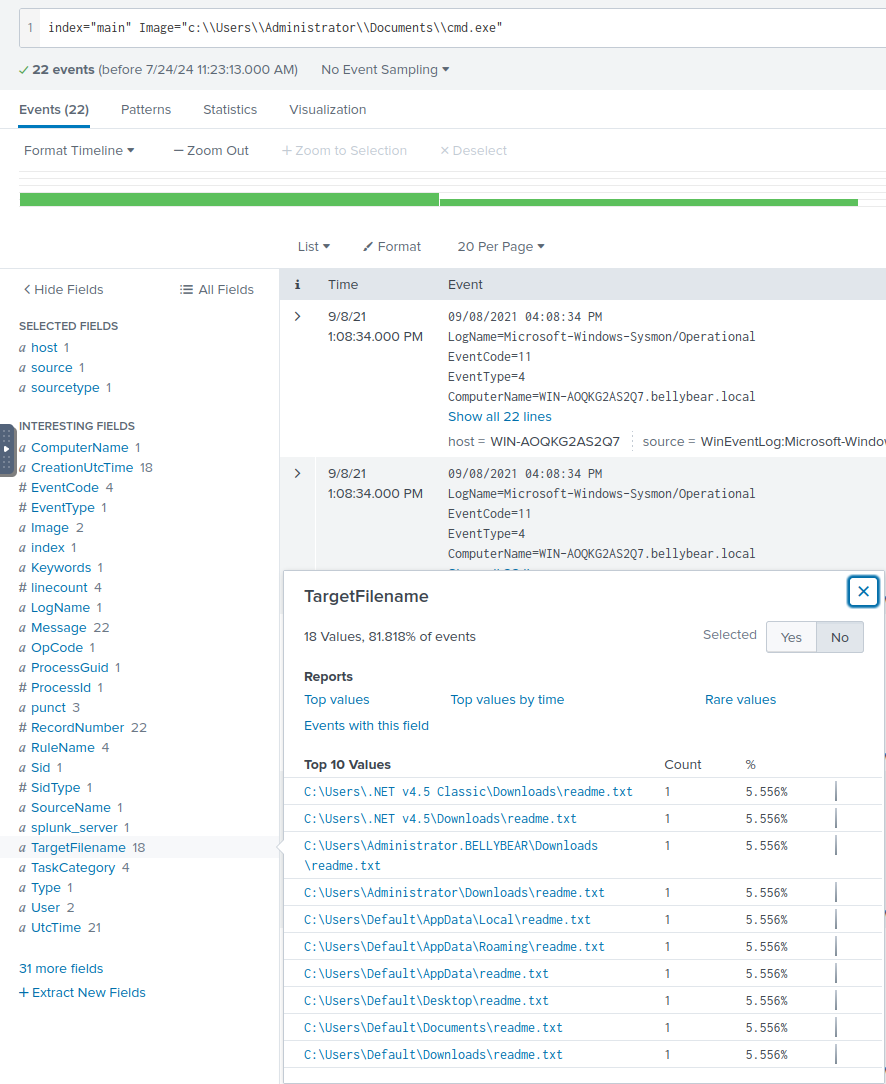Close the TargetFilename field popup

coord(863,592)
